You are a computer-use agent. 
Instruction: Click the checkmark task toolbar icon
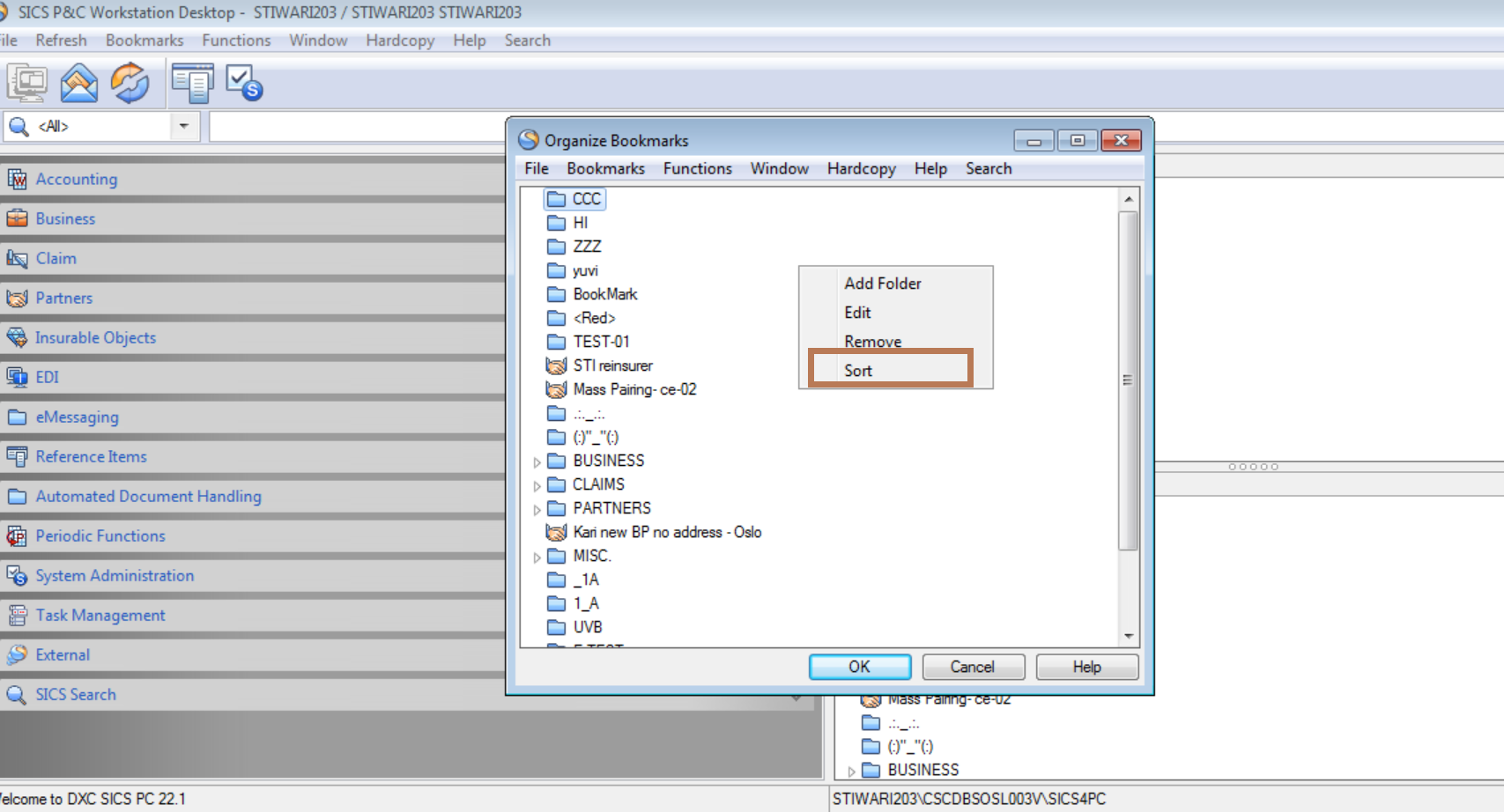click(x=244, y=84)
